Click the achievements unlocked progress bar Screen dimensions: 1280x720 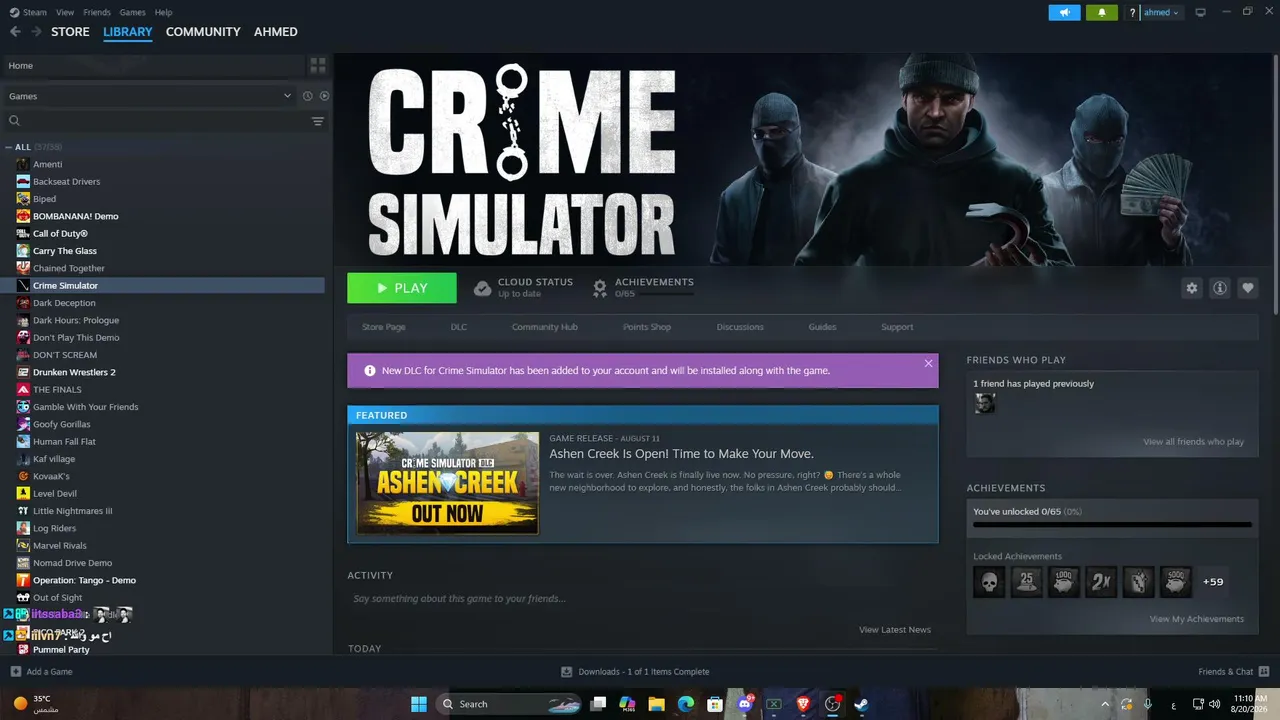(1112, 524)
